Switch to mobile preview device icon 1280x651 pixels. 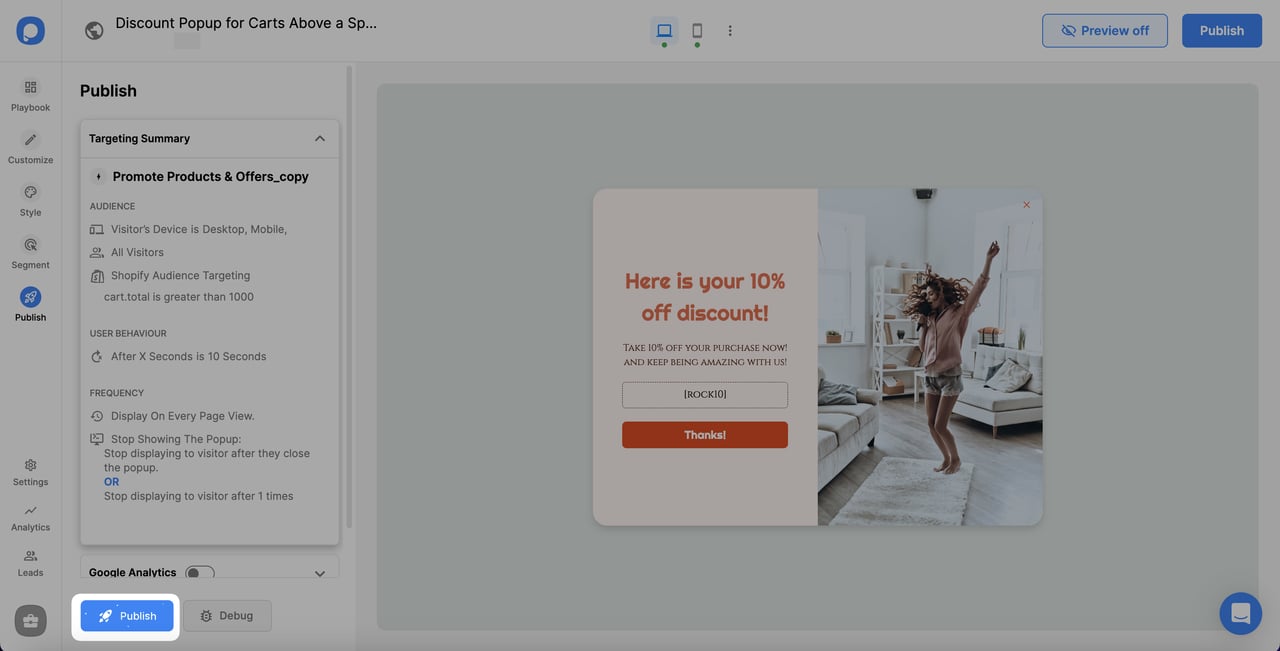coord(697,30)
